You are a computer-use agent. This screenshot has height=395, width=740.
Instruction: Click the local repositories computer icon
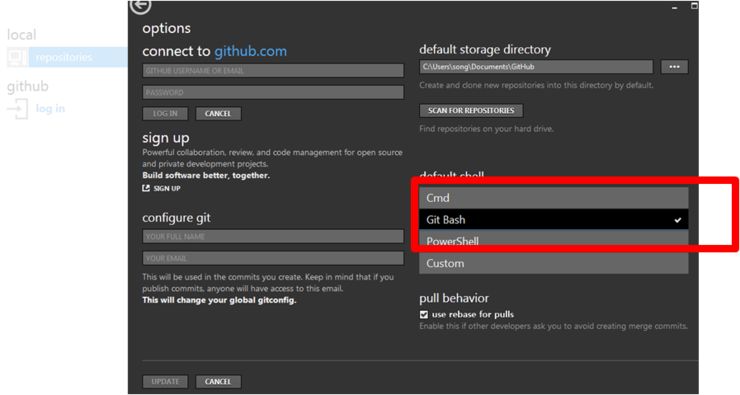coord(17,57)
